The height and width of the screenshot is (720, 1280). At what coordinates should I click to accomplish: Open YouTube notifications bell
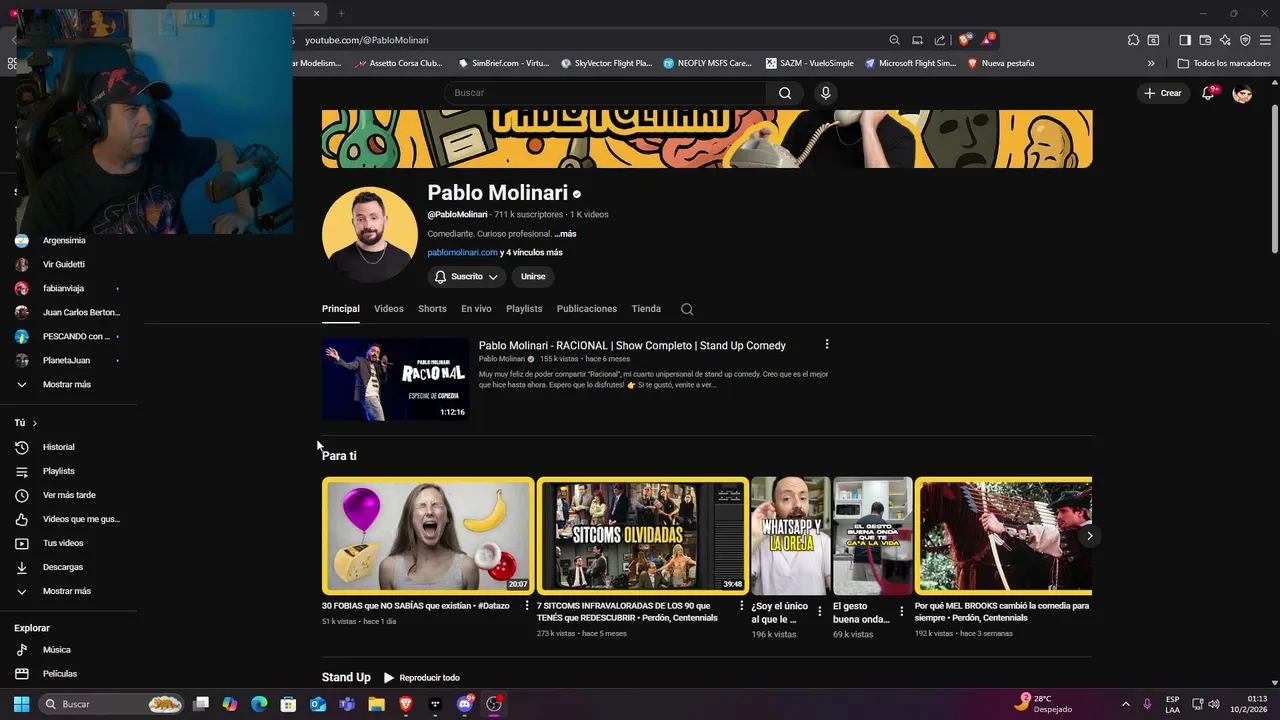click(x=1208, y=93)
